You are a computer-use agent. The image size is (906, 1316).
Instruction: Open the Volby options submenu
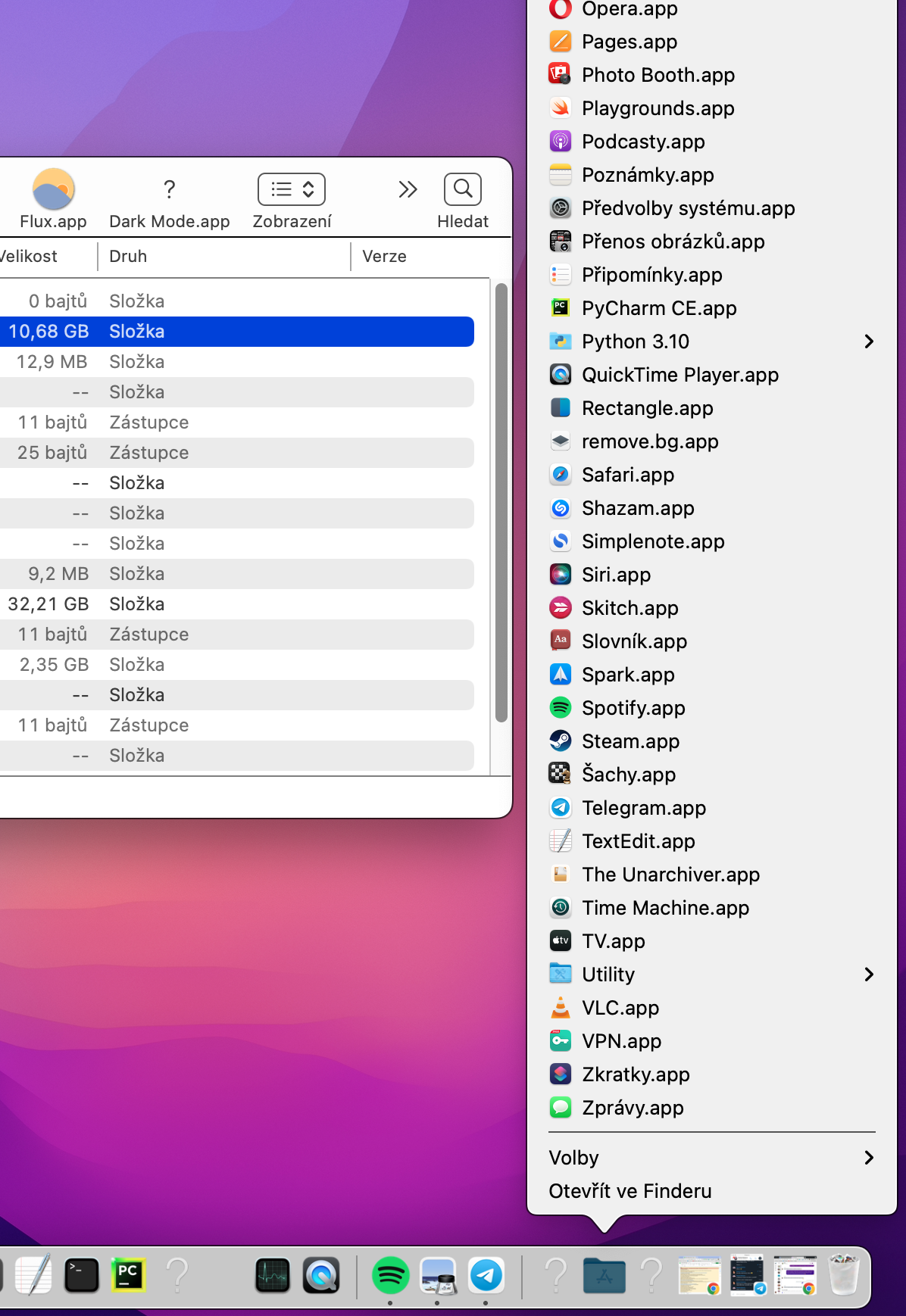tap(712, 1158)
